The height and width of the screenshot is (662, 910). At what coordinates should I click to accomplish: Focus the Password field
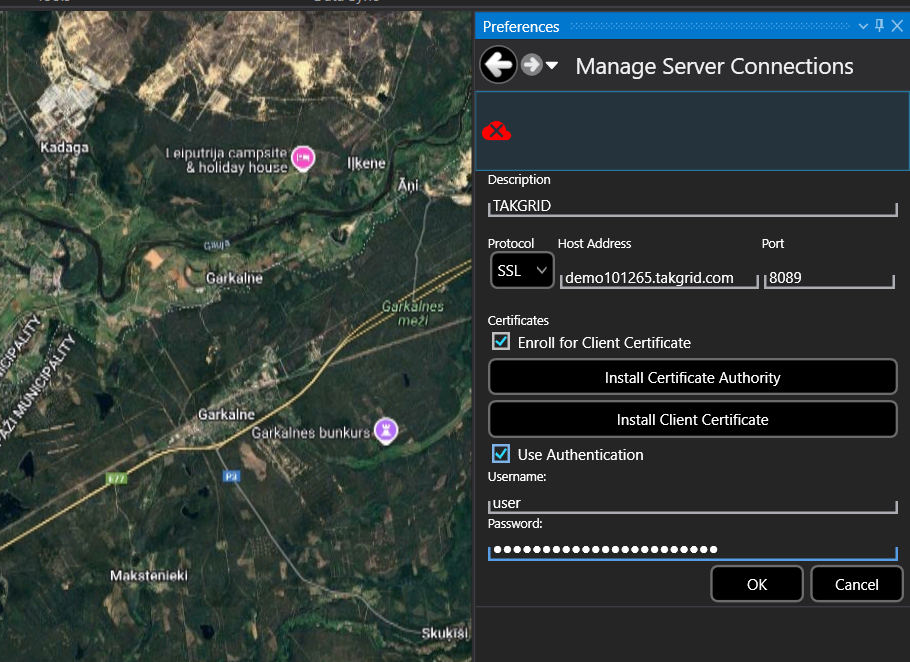[x=692, y=550]
